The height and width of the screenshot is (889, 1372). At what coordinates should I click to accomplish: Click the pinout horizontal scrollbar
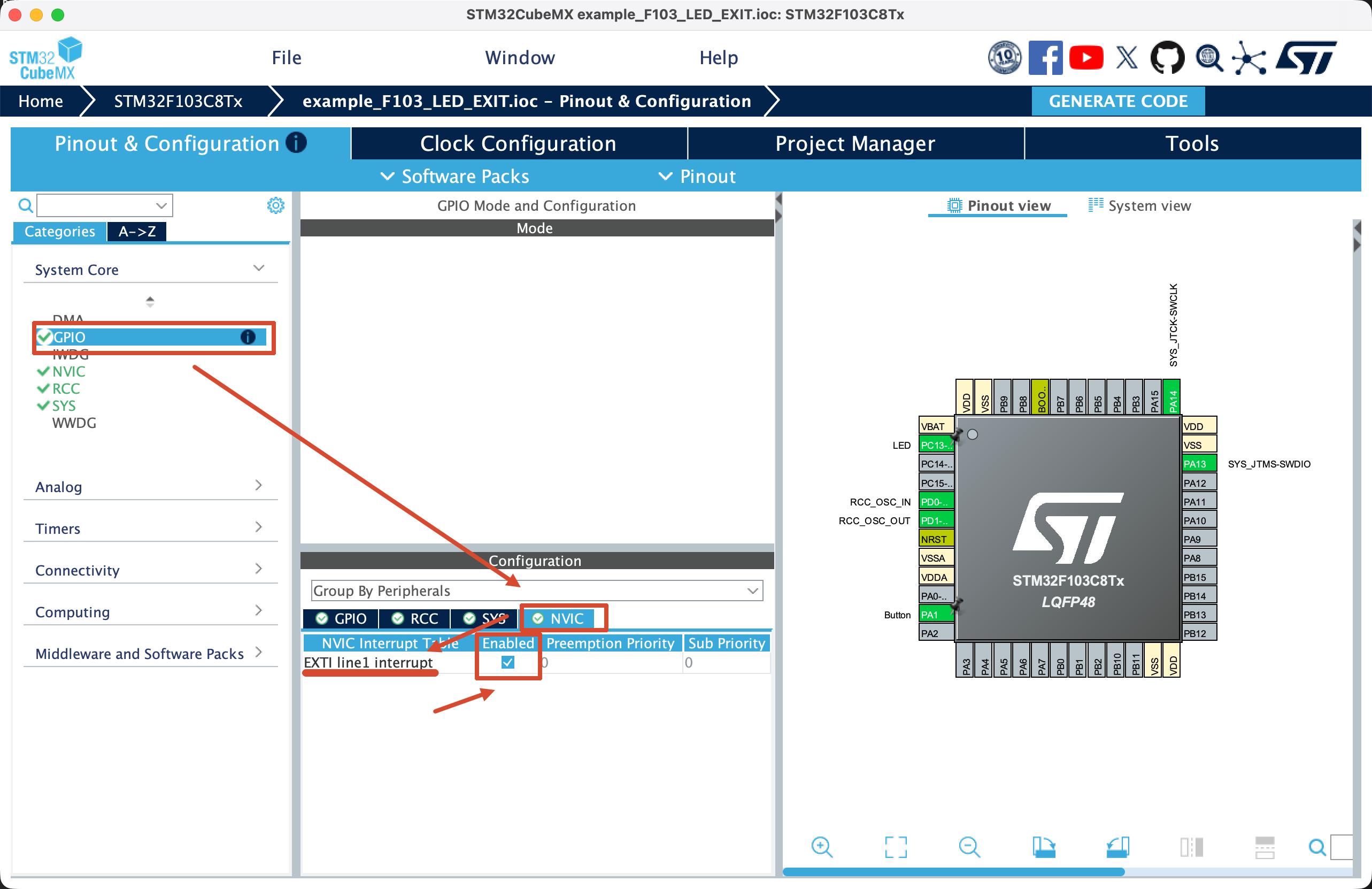coord(953,872)
